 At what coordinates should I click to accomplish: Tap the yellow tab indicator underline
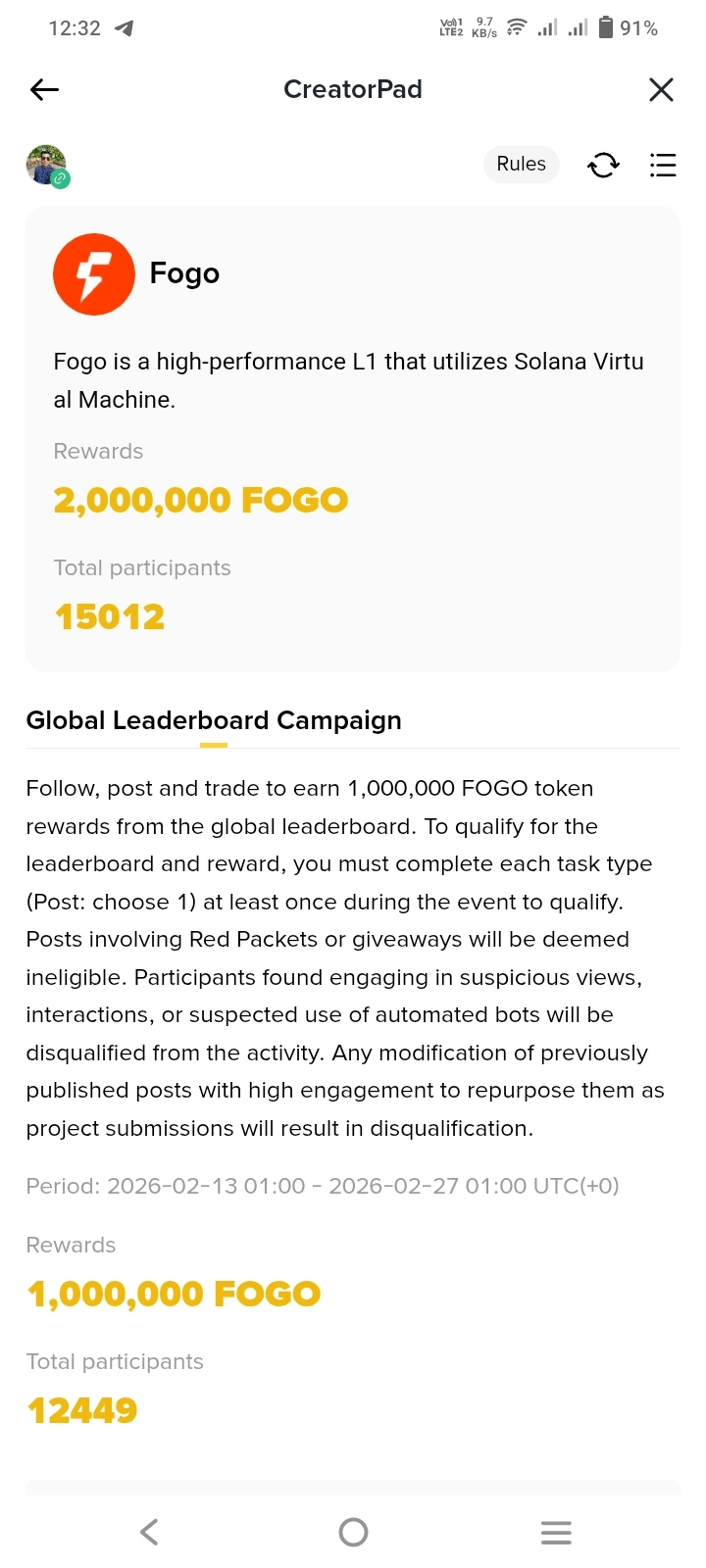(214, 746)
